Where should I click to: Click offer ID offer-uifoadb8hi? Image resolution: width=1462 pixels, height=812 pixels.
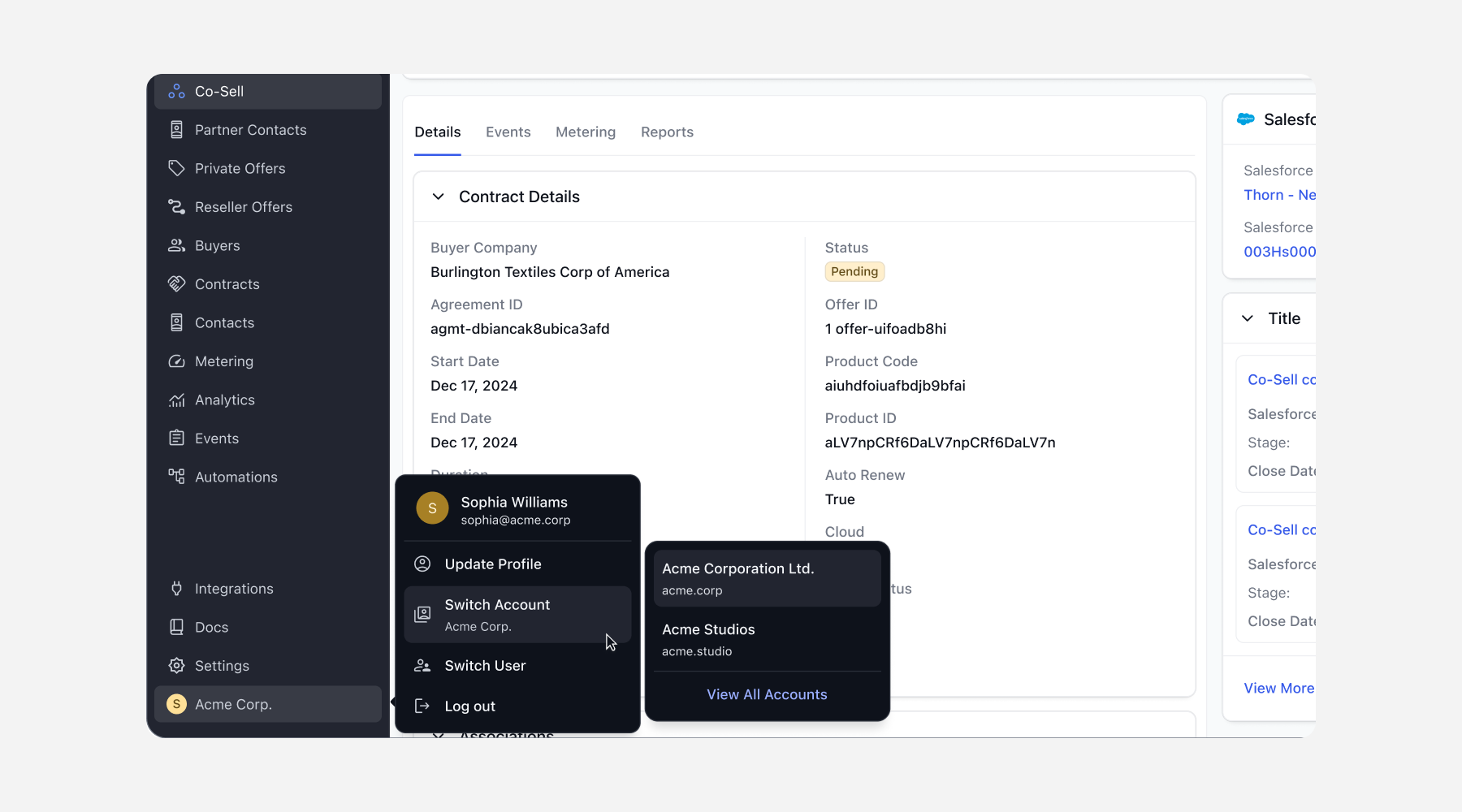pos(891,329)
